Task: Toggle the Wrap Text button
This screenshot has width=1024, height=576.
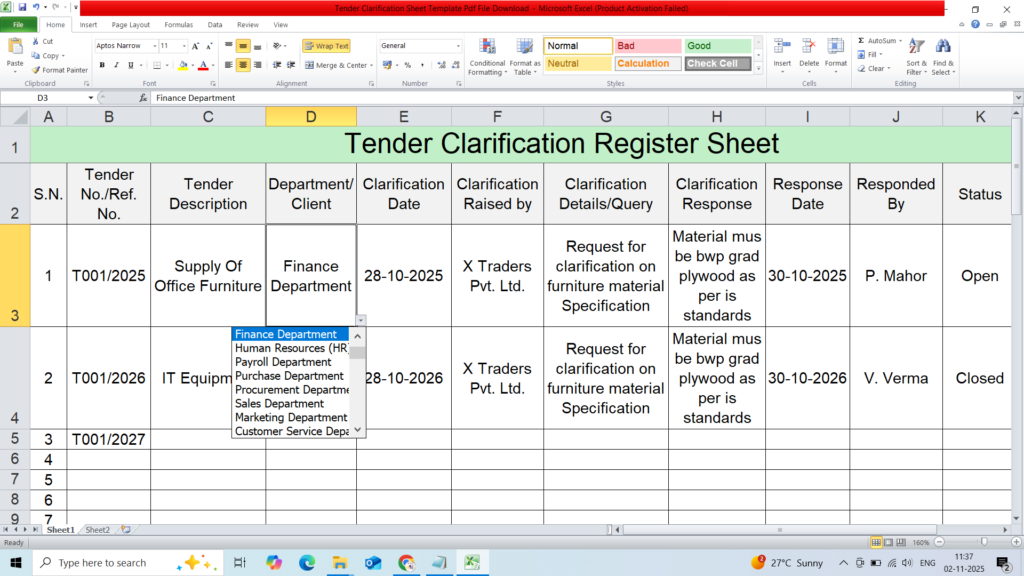Action: click(x=326, y=46)
